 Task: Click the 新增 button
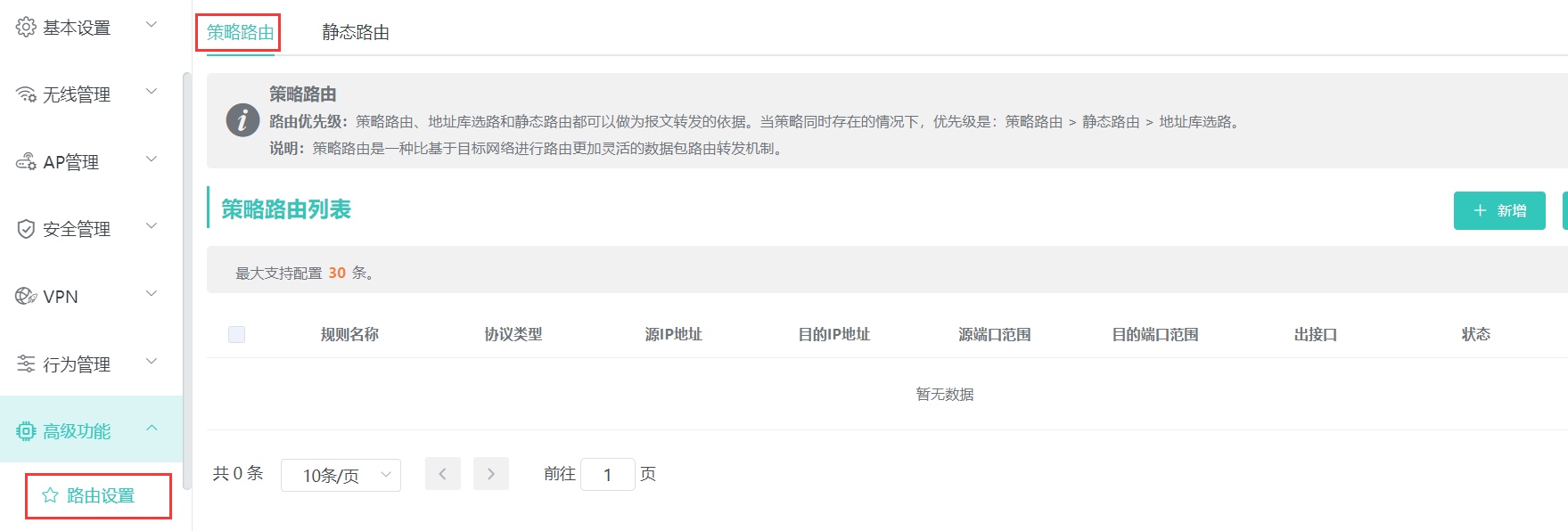click(x=1498, y=211)
